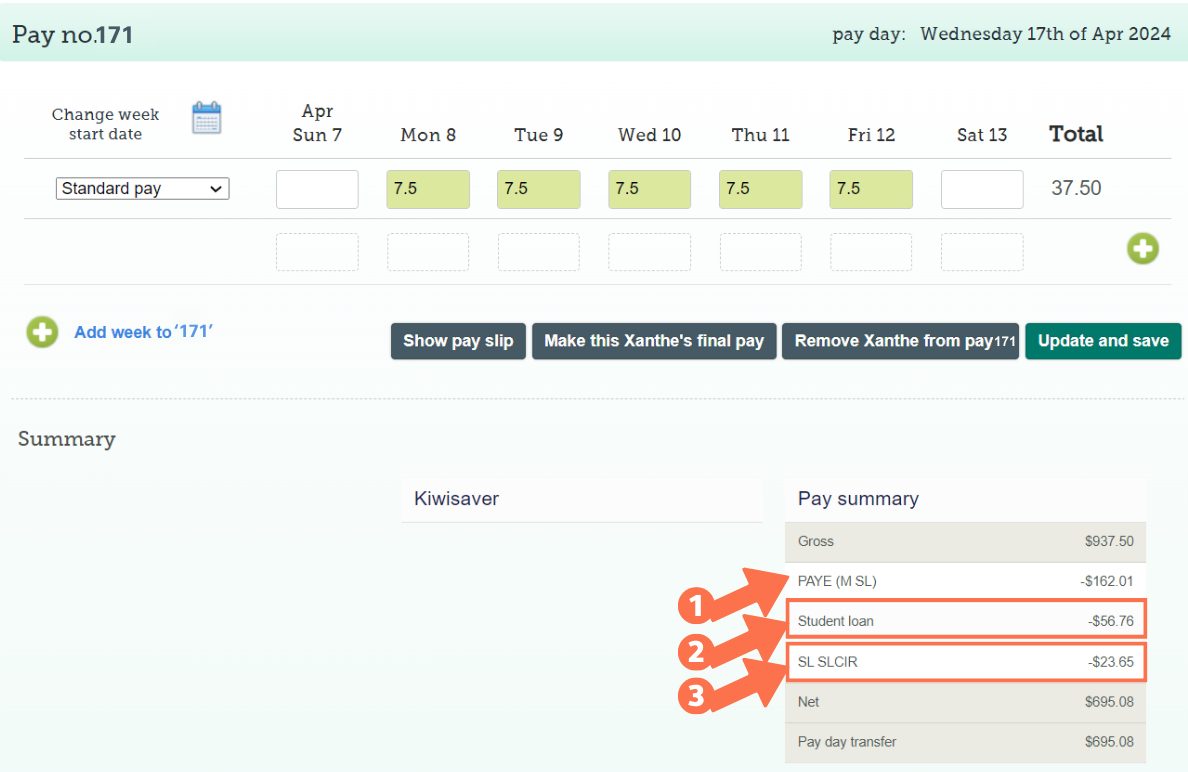This screenshot has width=1188, height=772.
Task: Open the week start date calendar icon
Action: pyautogui.click(x=206, y=118)
